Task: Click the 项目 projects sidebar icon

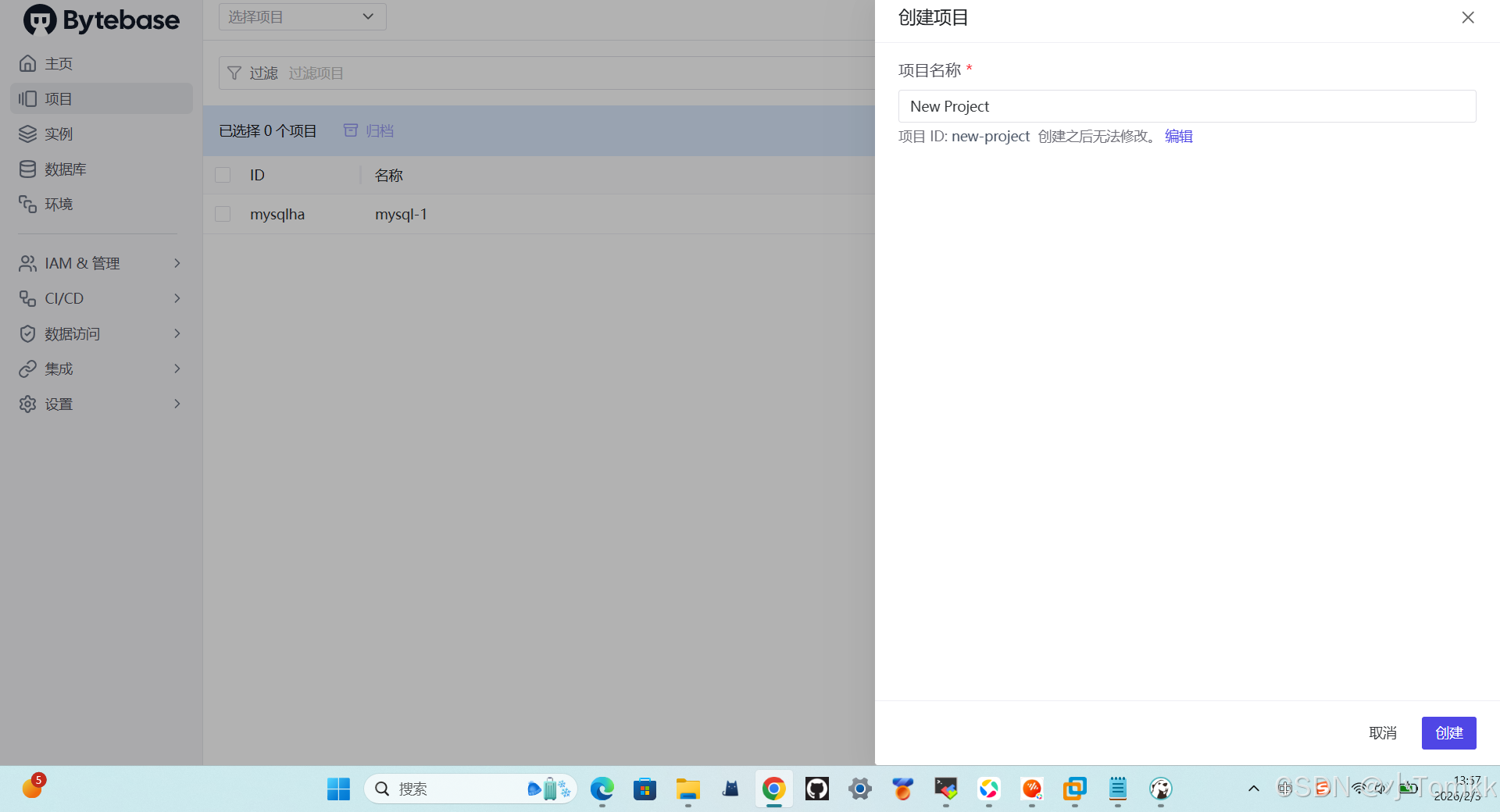Action: click(28, 98)
